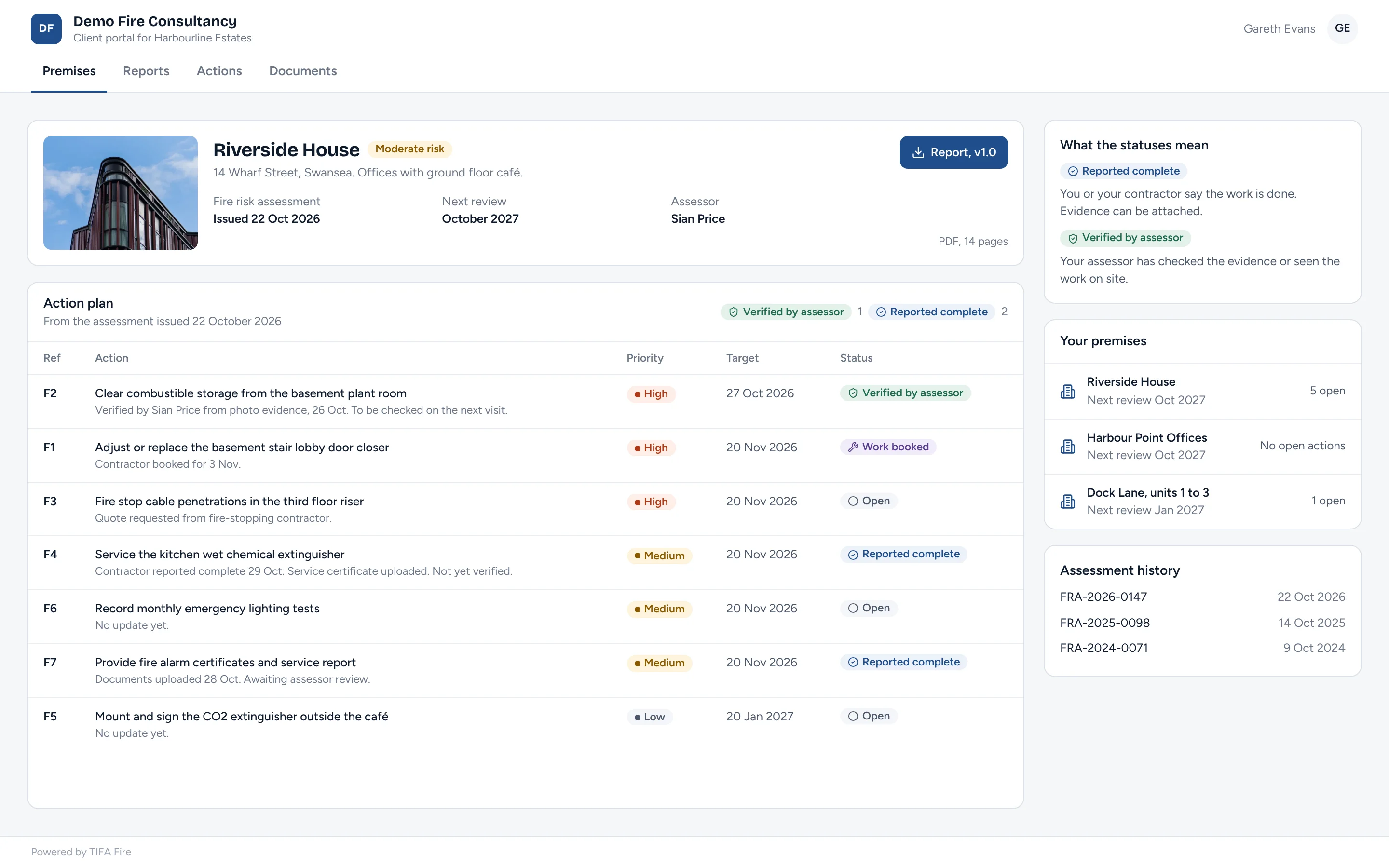
Task: Open Harbour Point Offices premises
Action: pyautogui.click(x=1202, y=447)
